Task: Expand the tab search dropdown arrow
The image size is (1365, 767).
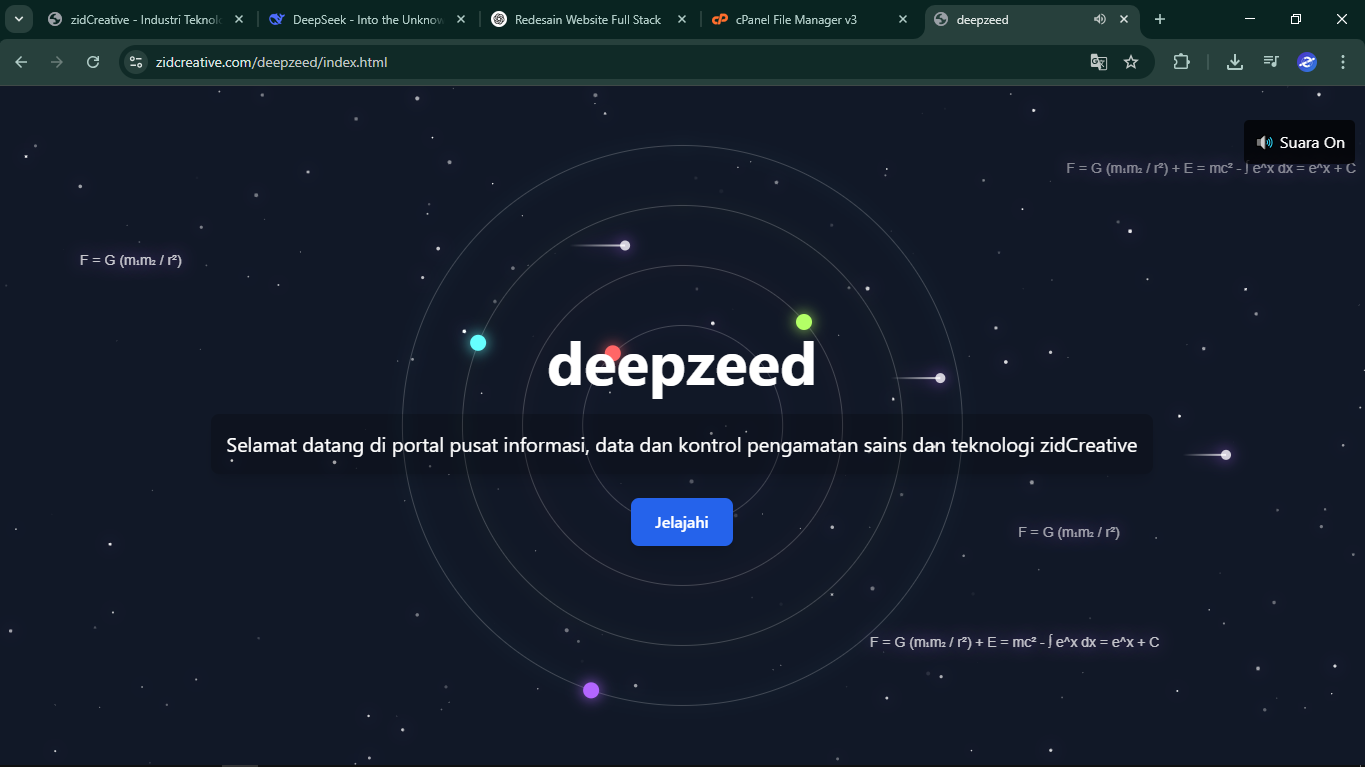Action: 18,19
